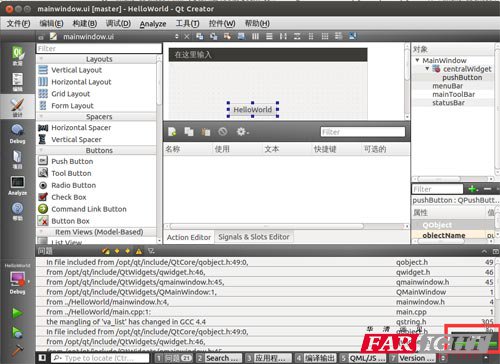Start debugging with the play-bug icon
Screen dimensions: 500x364
(17, 332)
